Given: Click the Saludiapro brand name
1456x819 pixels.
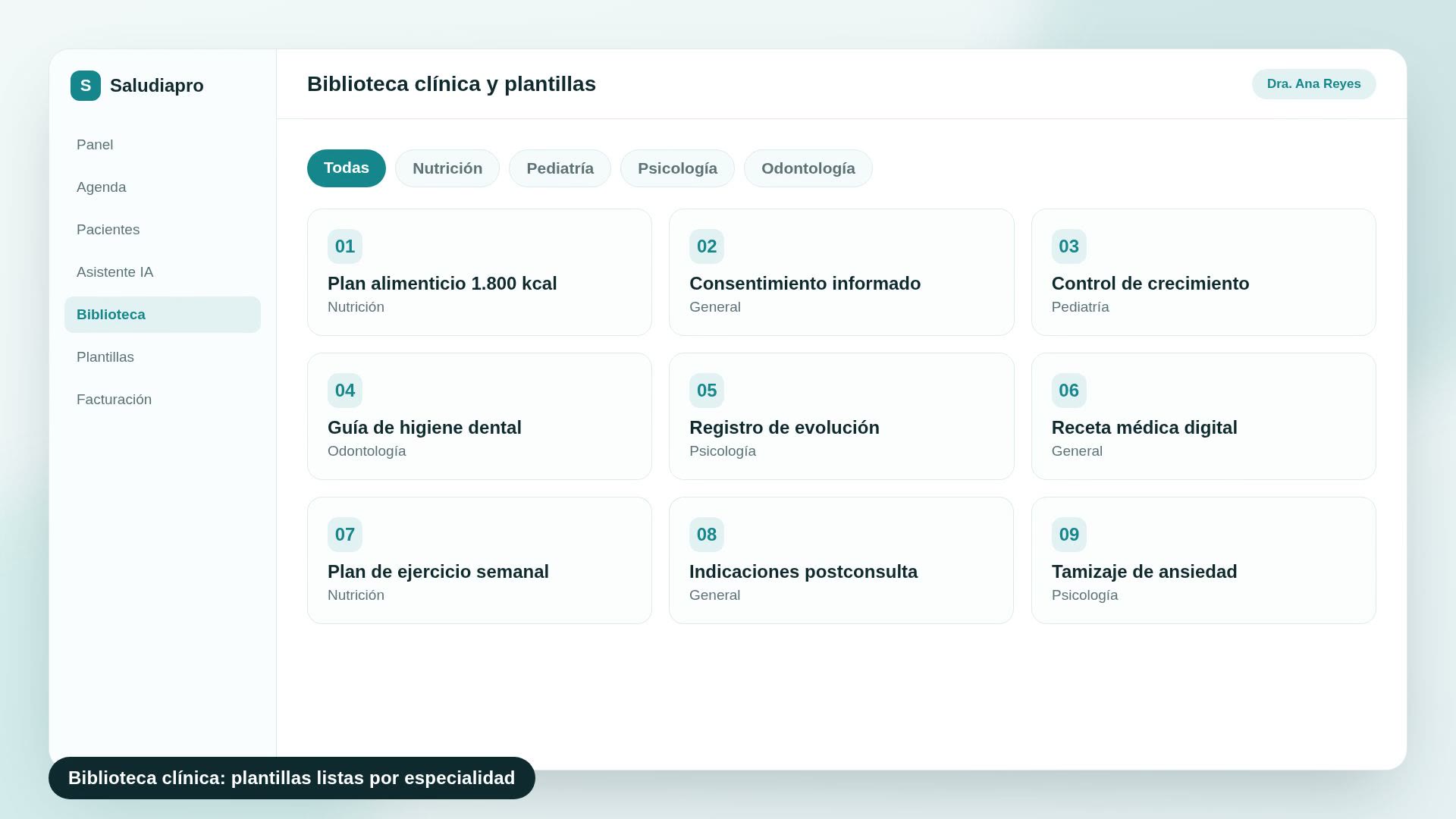Looking at the screenshot, I should click(x=157, y=86).
